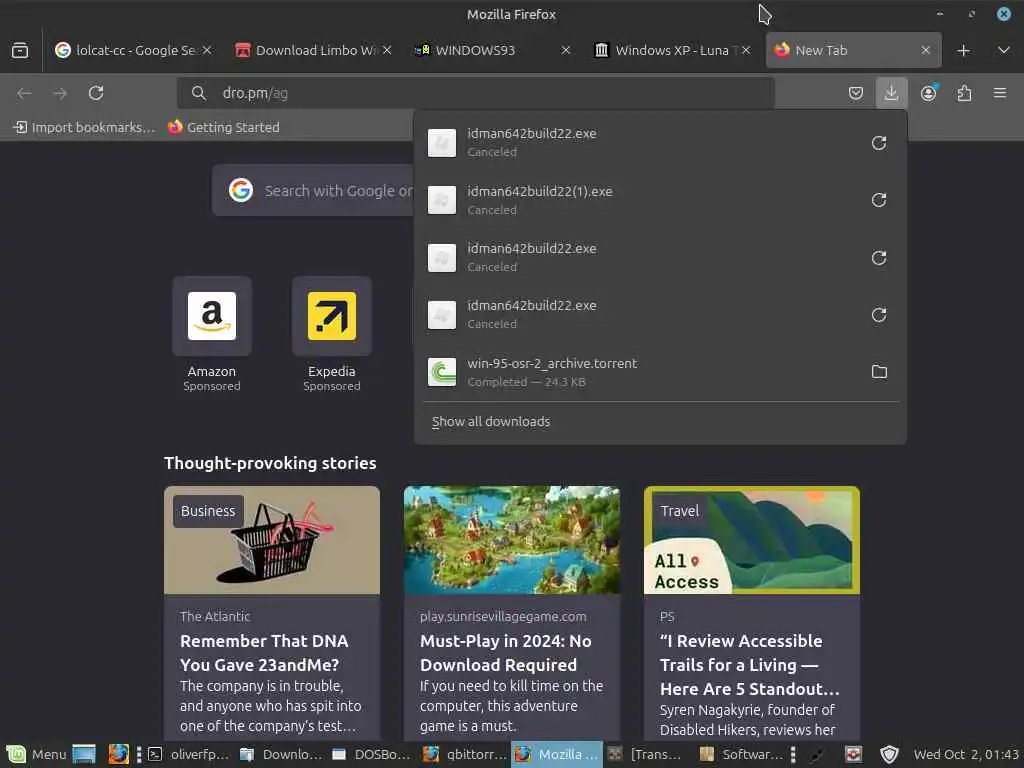Click the Business tag on the story card
The height and width of the screenshot is (768, 1024).
coord(208,511)
